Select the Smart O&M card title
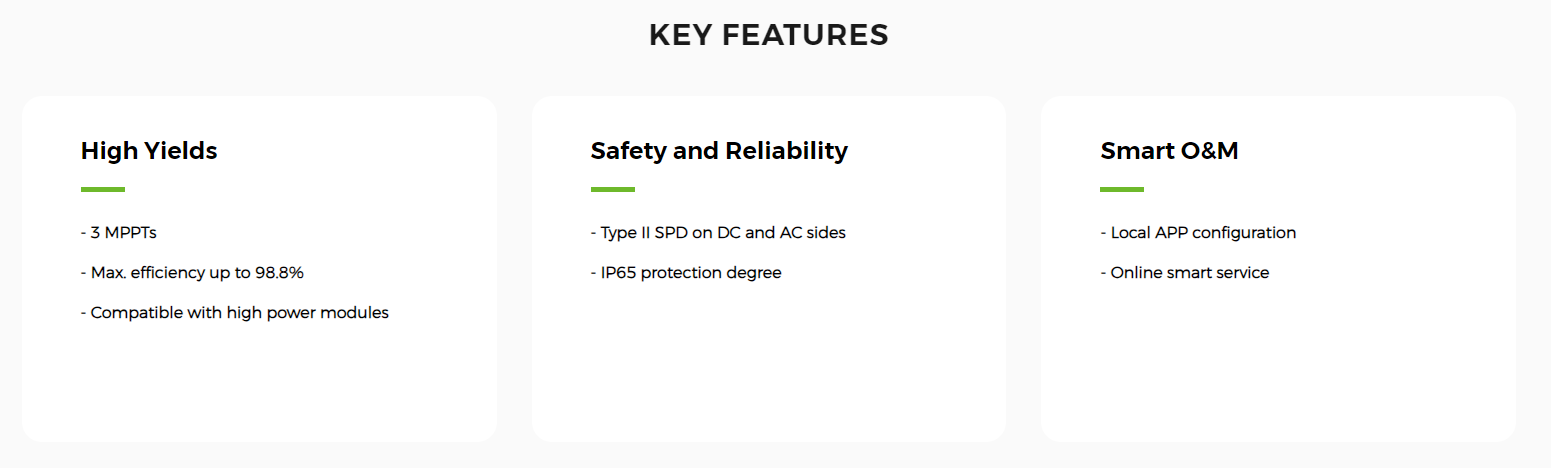 1169,151
